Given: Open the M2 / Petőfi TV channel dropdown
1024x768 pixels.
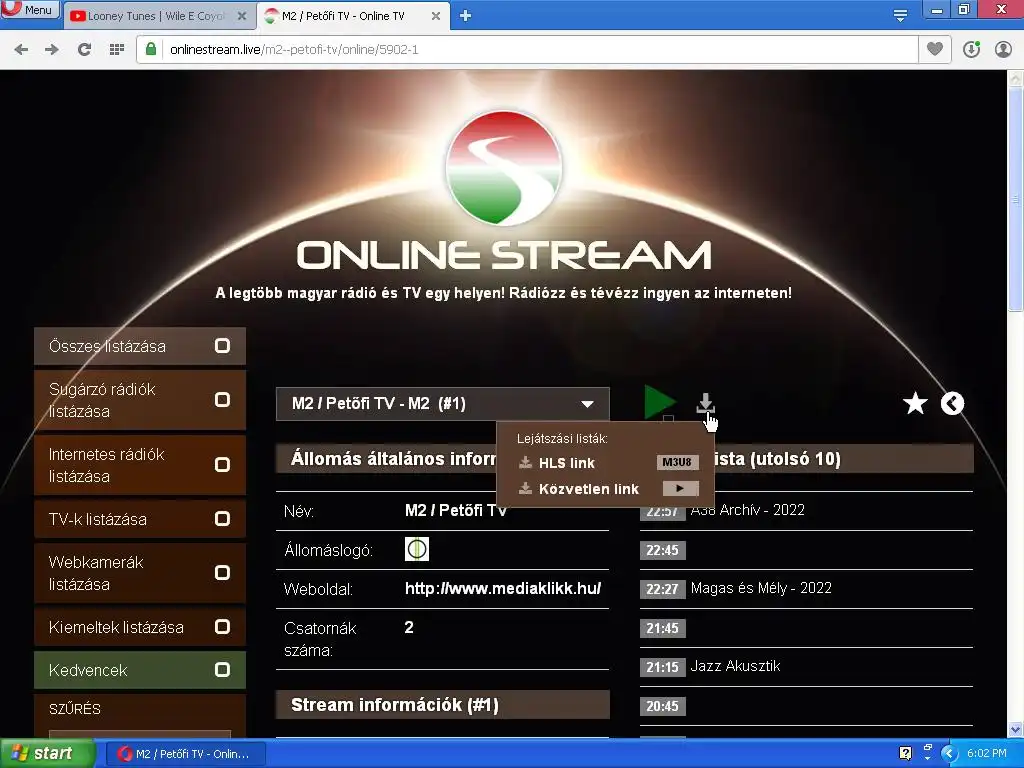Looking at the screenshot, I should (x=443, y=404).
